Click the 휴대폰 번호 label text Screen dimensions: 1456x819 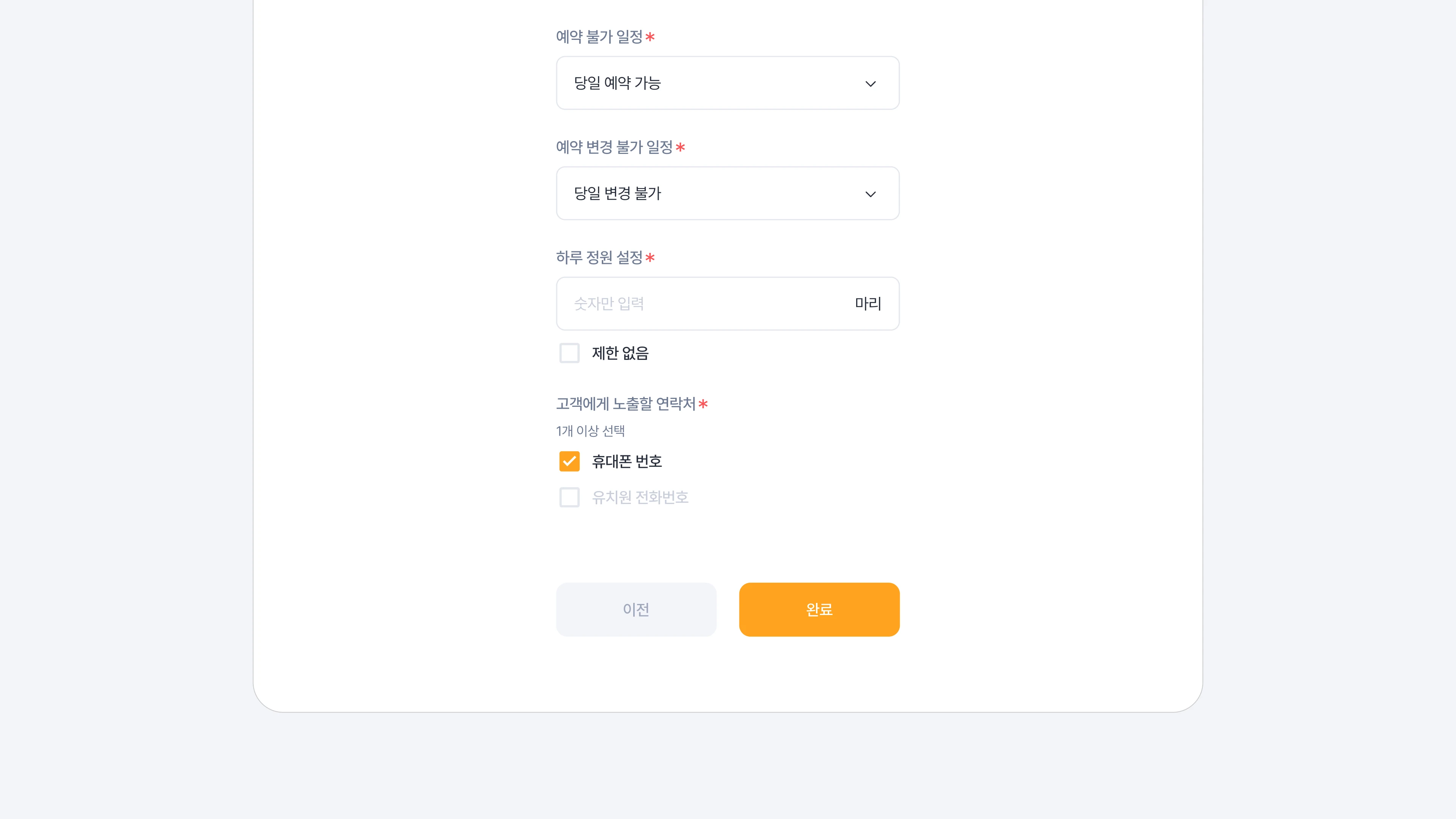point(627,462)
